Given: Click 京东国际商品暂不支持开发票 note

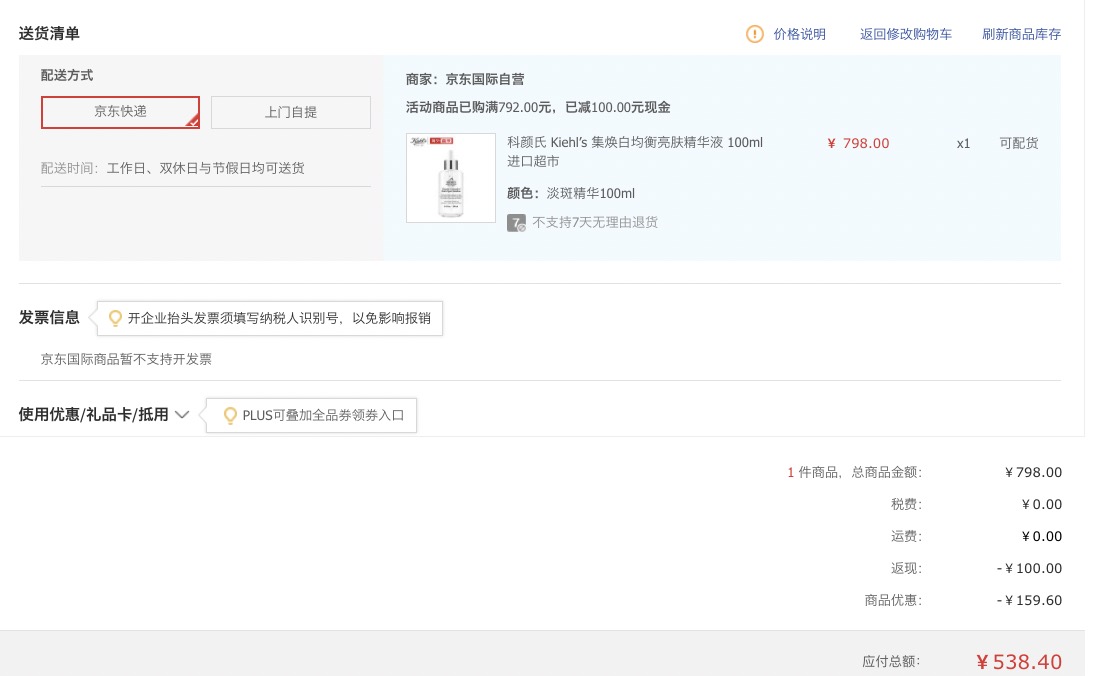Looking at the screenshot, I should point(126,359).
